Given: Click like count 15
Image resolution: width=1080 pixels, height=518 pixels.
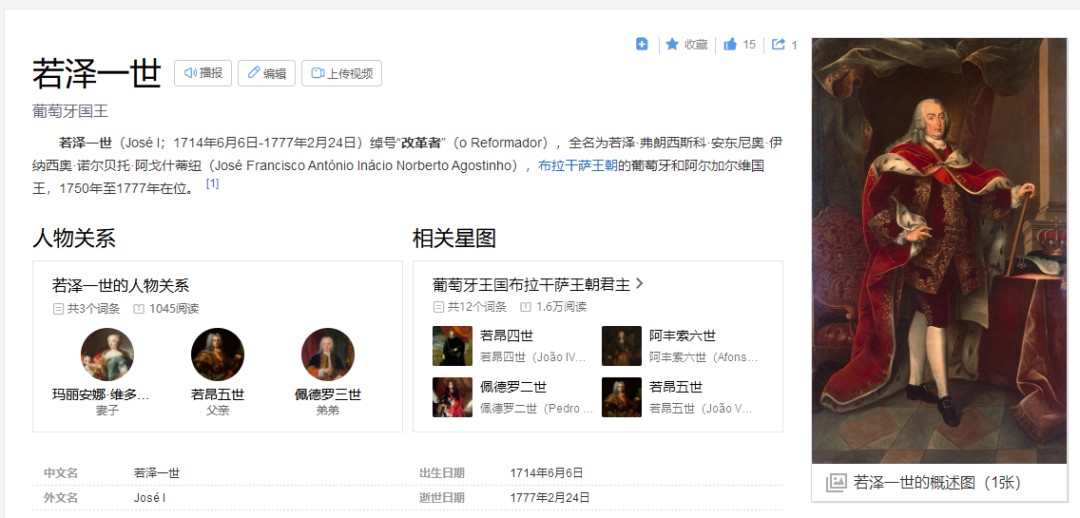Looking at the screenshot, I should tap(749, 45).
